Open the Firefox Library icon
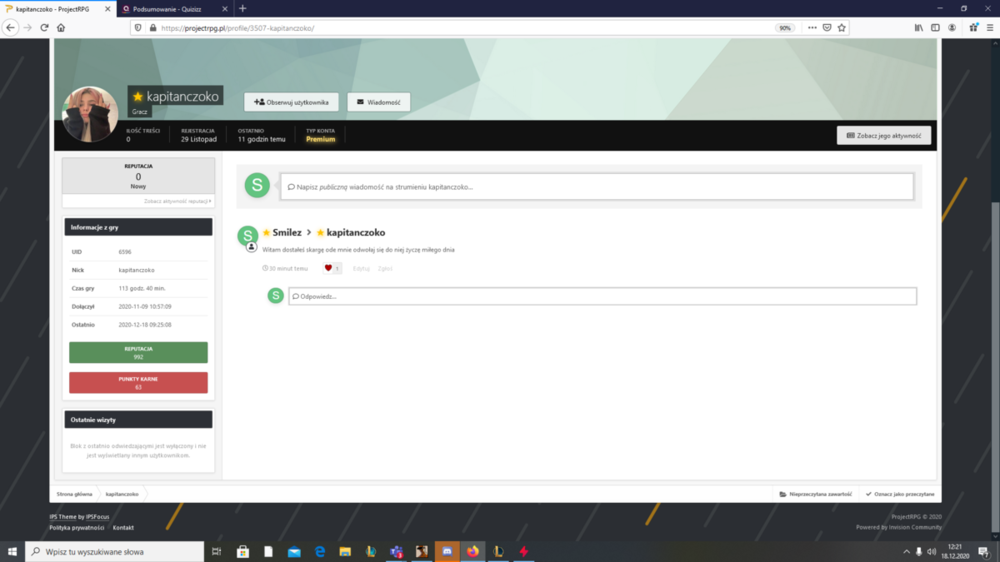This screenshot has height=562, width=1000. (918, 28)
